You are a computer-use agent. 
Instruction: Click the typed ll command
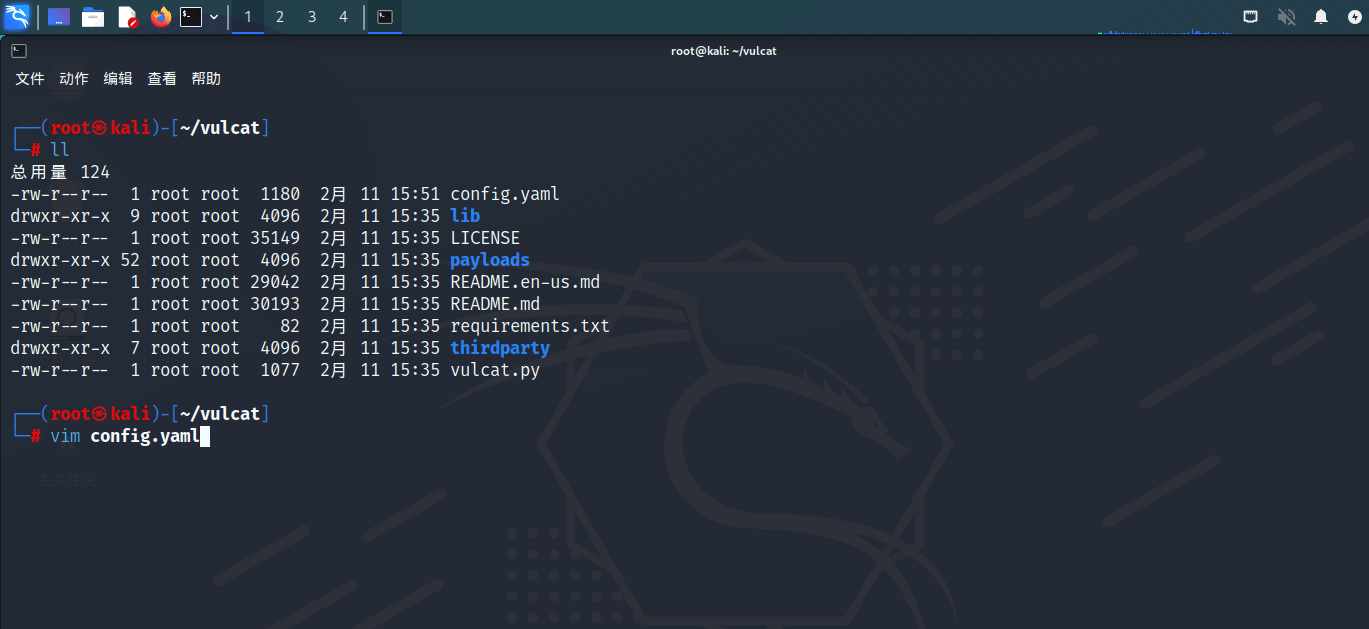click(x=60, y=150)
